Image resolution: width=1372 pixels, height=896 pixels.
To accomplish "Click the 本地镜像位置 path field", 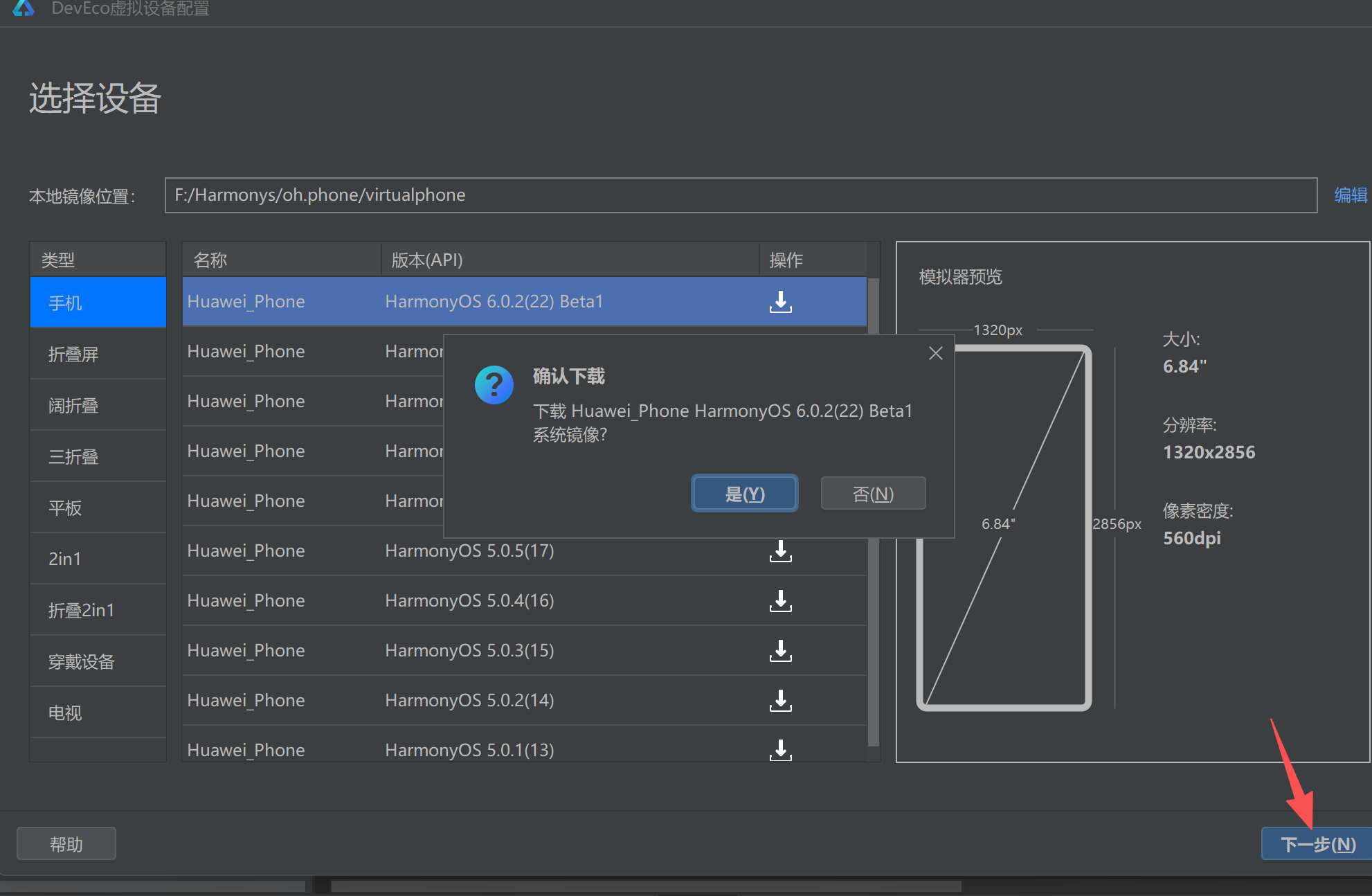I will coord(741,195).
